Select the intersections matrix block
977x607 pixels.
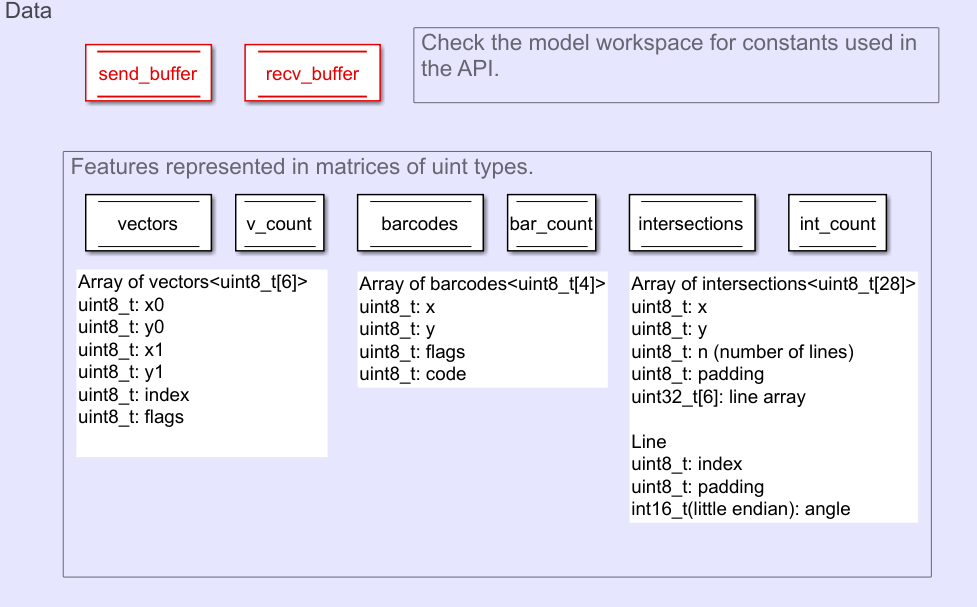[691, 222]
